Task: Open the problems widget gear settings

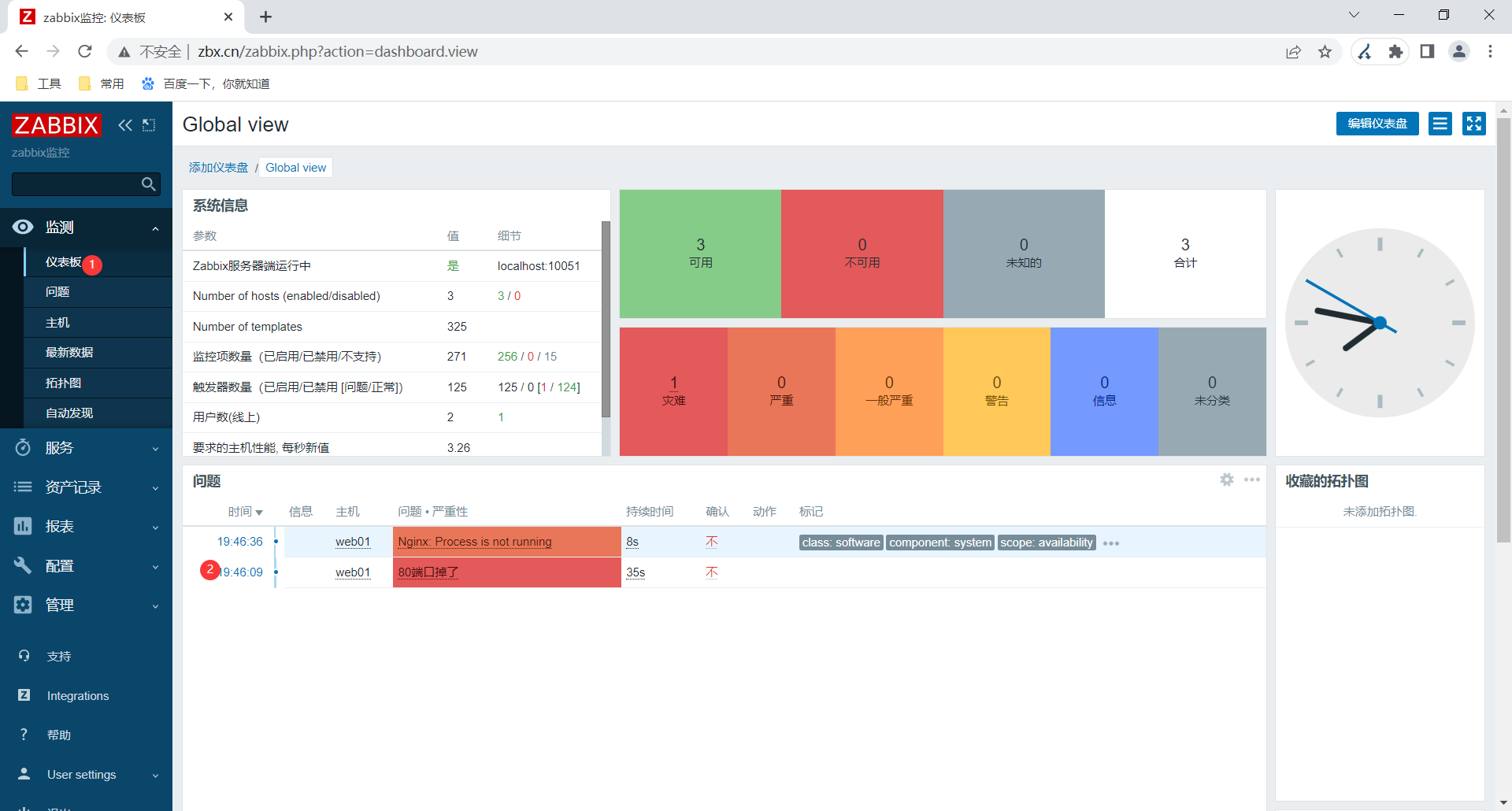Action: [x=1227, y=480]
